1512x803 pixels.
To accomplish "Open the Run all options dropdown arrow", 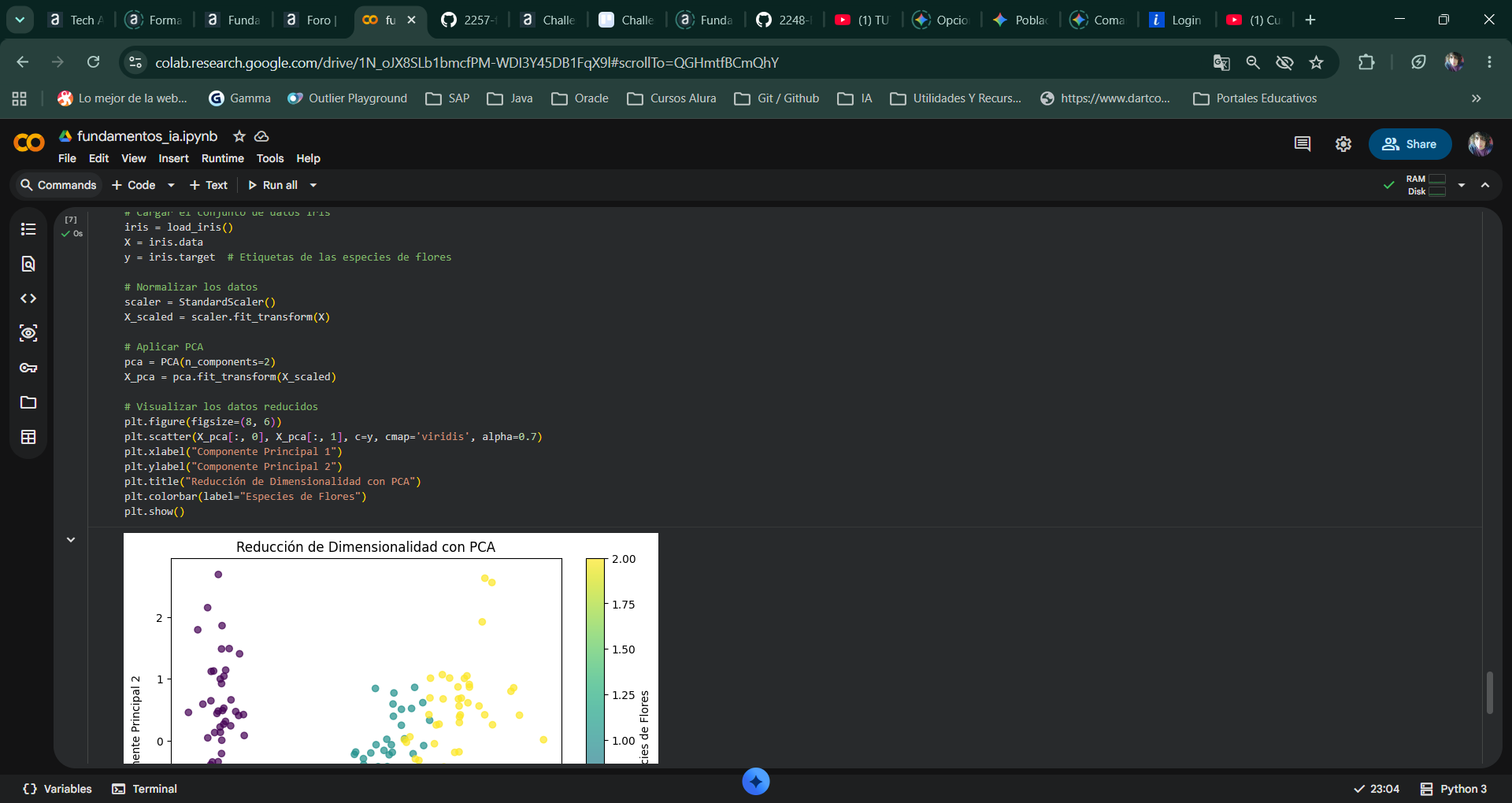I will tap(313, 185).
